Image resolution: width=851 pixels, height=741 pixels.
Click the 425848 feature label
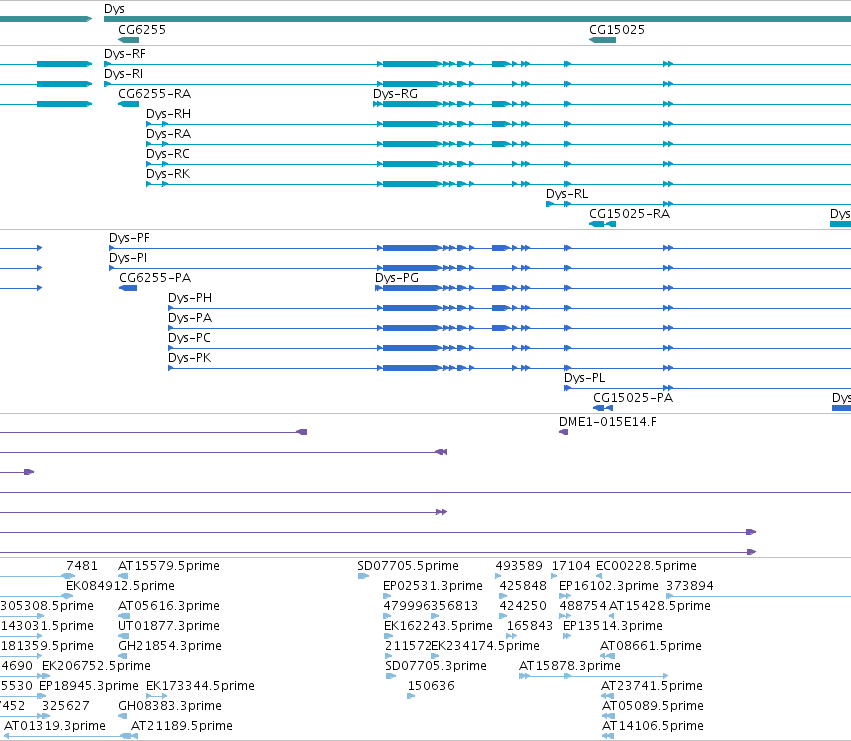pyautogui.click(x=523, y=586)
